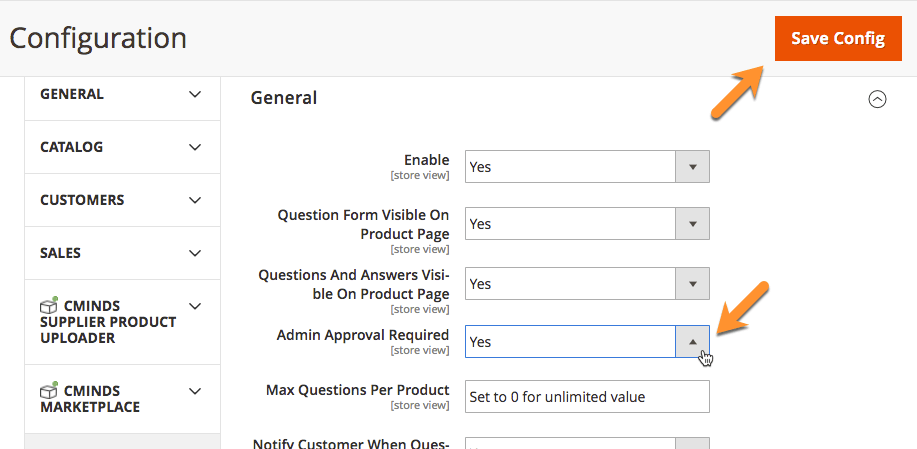Click the Enable dropdown arrow button
The image size is (917, 449).
coord(692,167)
